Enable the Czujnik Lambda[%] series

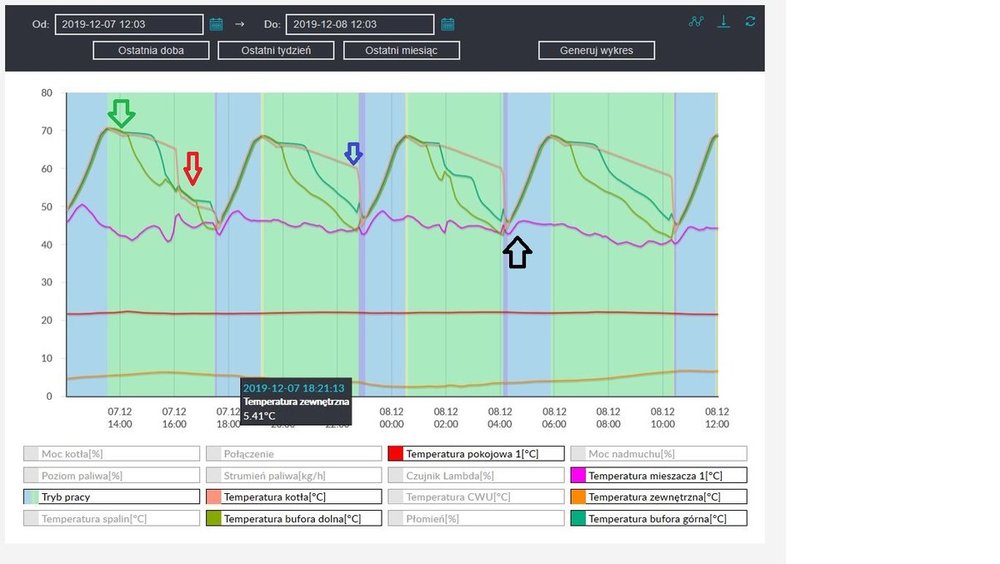tap(476, 475)
